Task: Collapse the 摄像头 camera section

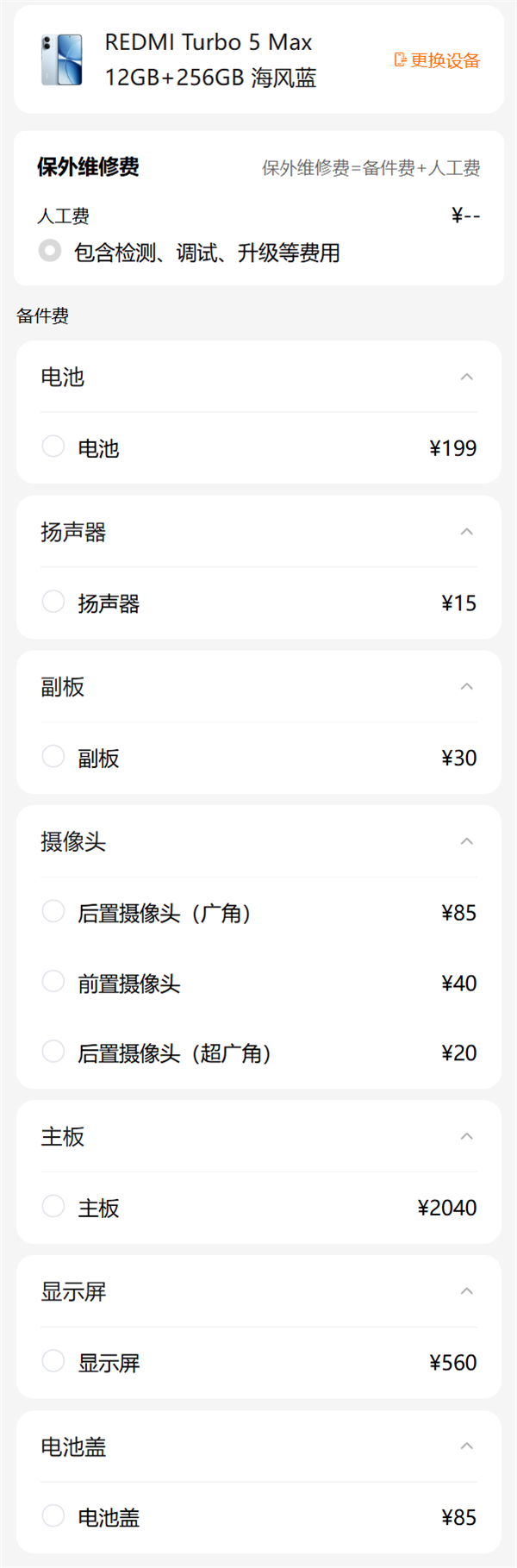Action: [465, 841]
